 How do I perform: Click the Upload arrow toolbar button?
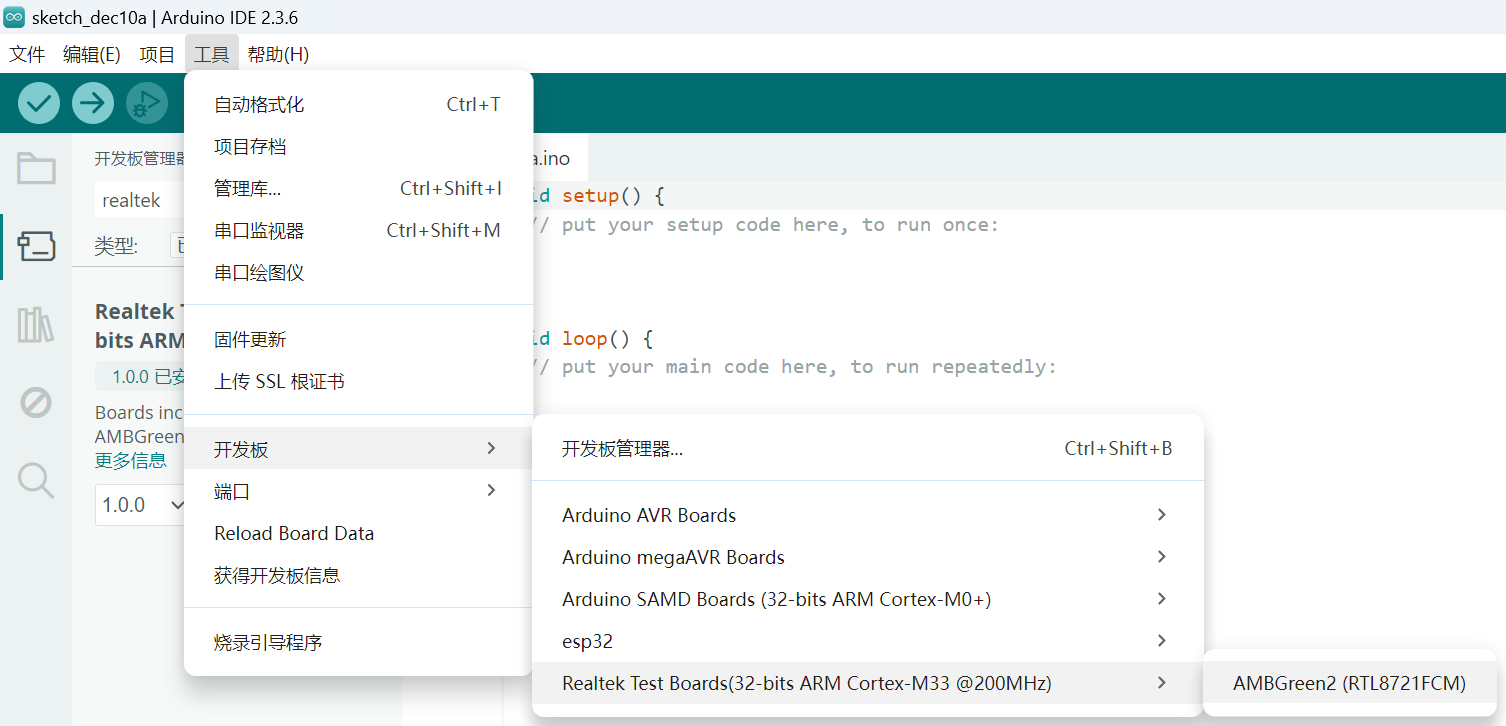click(93, 103)
